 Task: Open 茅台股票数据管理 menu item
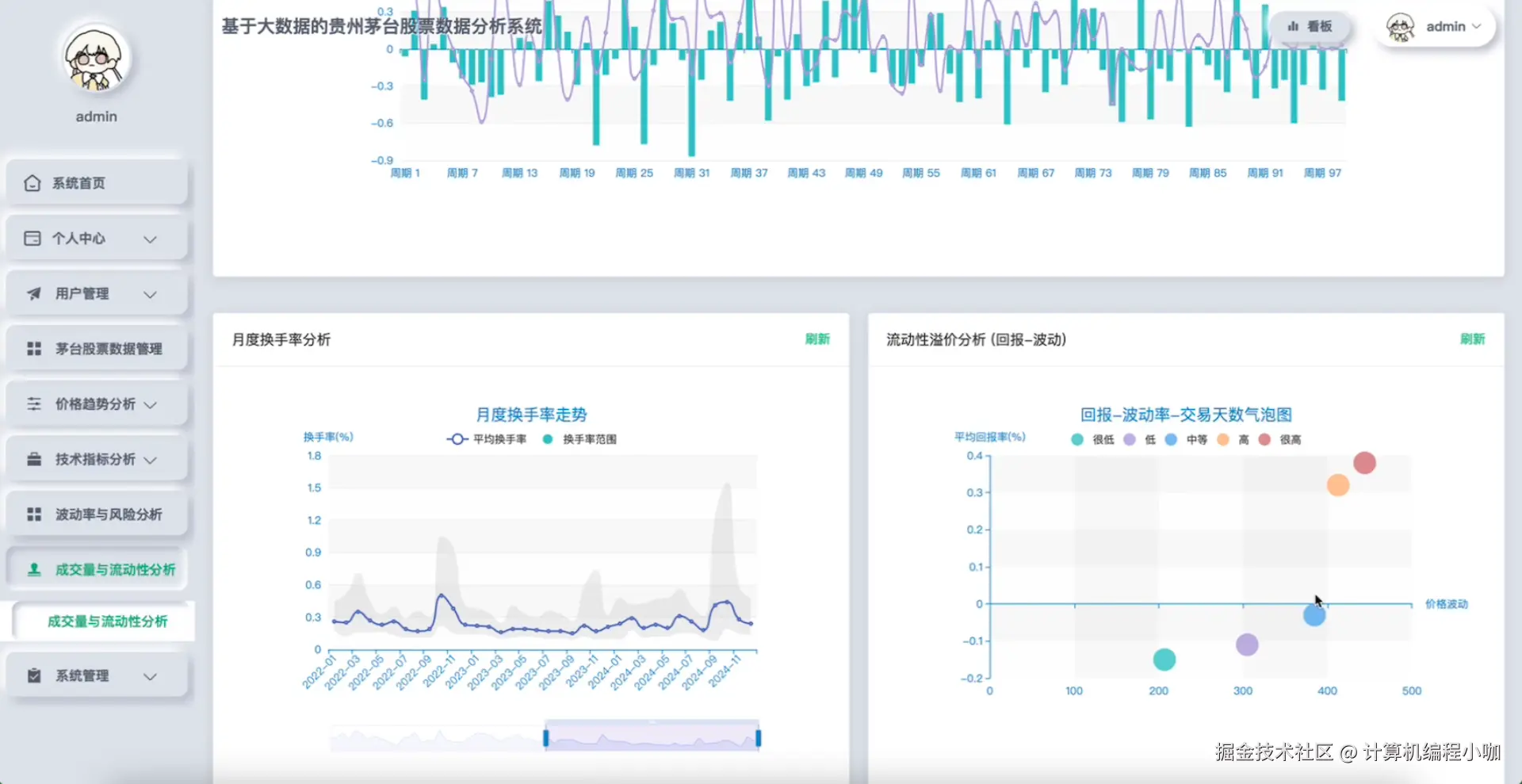(x=97, y=349)
